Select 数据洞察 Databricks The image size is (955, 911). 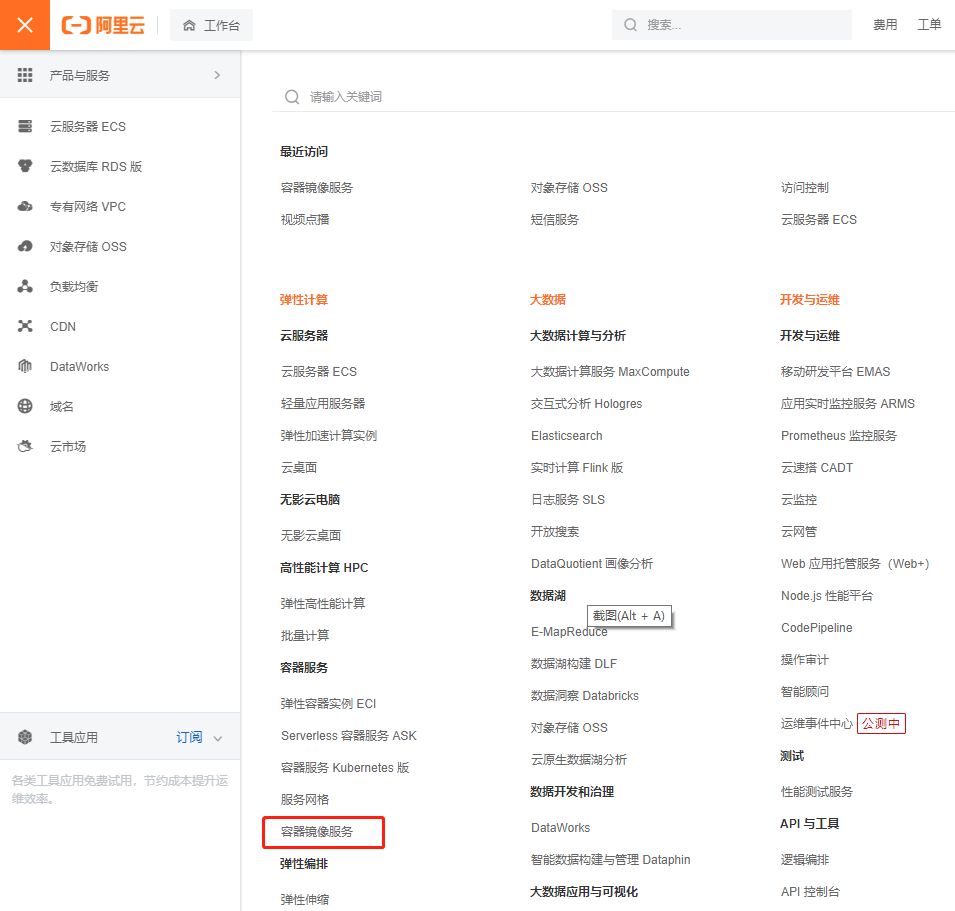(585, 695)
